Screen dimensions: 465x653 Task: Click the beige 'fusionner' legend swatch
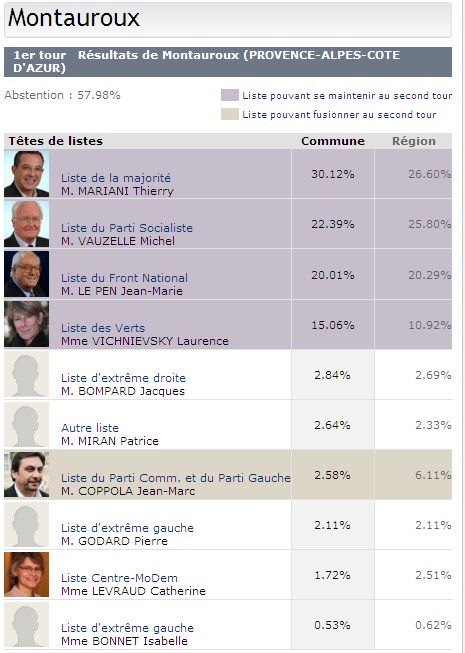click(x=230, y=114)
